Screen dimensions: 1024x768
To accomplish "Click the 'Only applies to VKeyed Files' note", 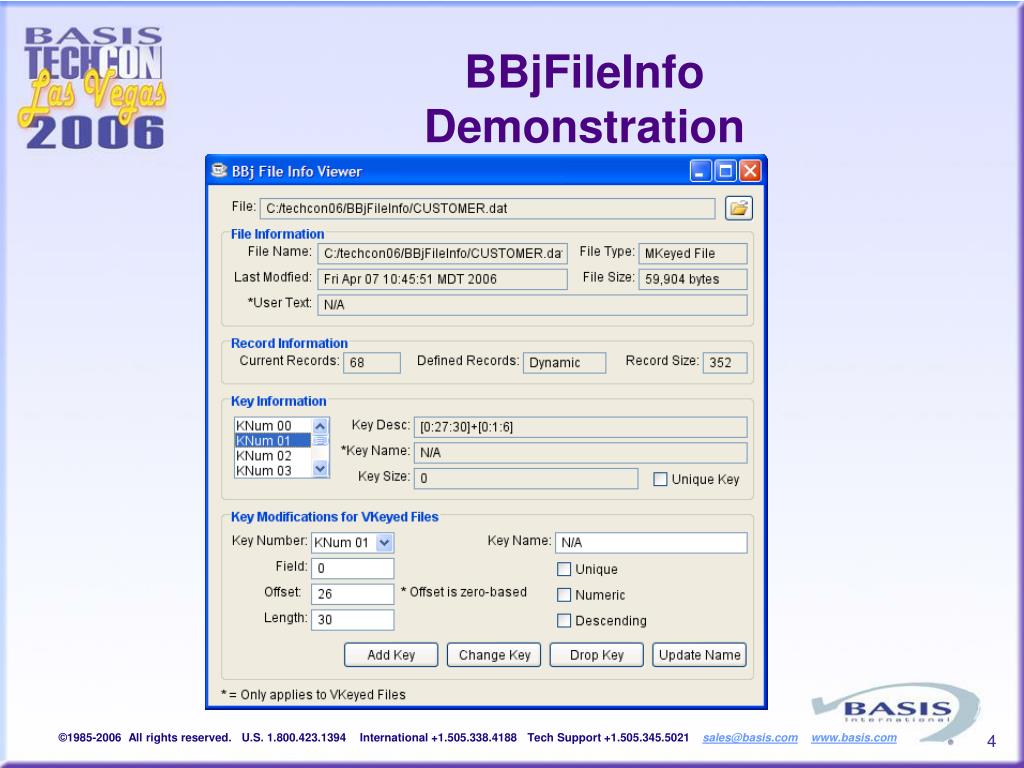I will coord(313,694).
